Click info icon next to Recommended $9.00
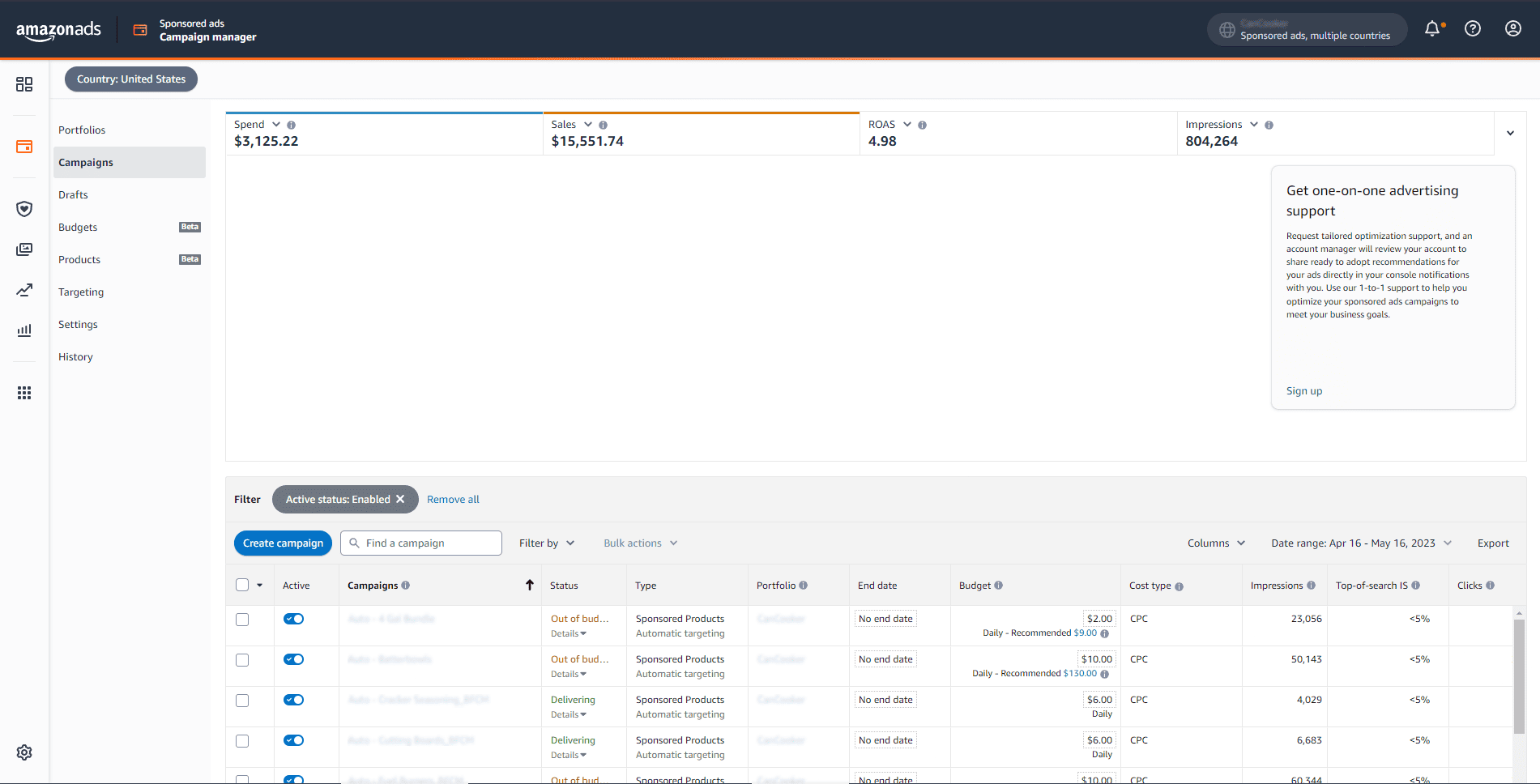The height and width of the screenshot is (784, 1540). (1104, 633)
